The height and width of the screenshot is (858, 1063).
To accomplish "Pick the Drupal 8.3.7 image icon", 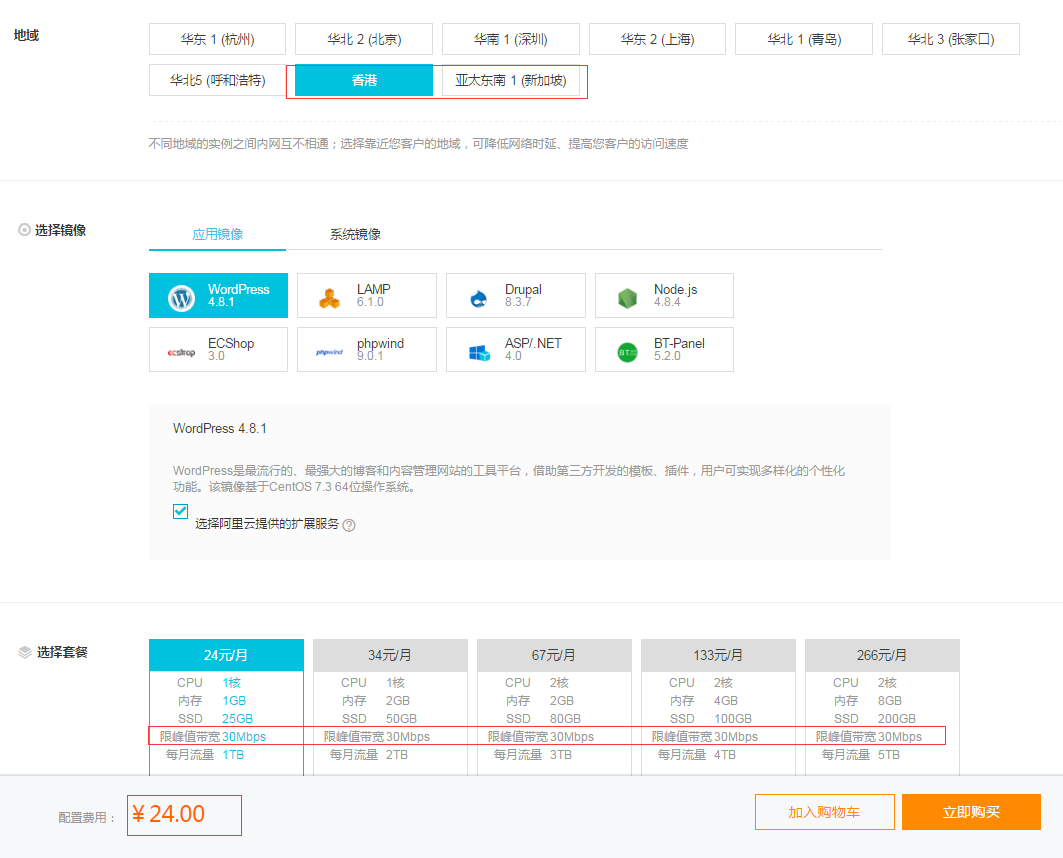I will coord(478,297).
